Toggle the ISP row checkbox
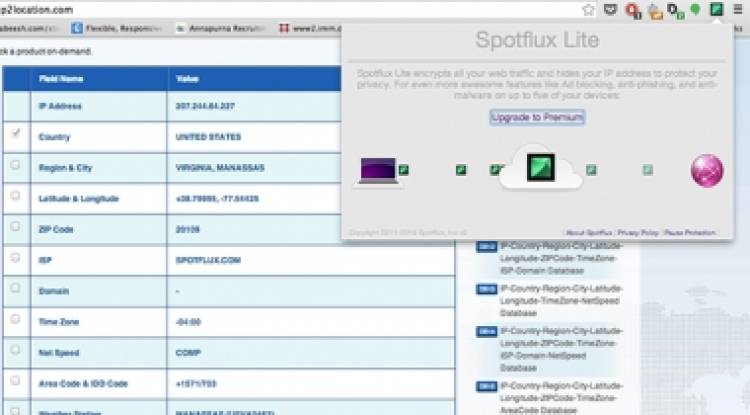The image size is (750, 415). (x=15, y=257)
